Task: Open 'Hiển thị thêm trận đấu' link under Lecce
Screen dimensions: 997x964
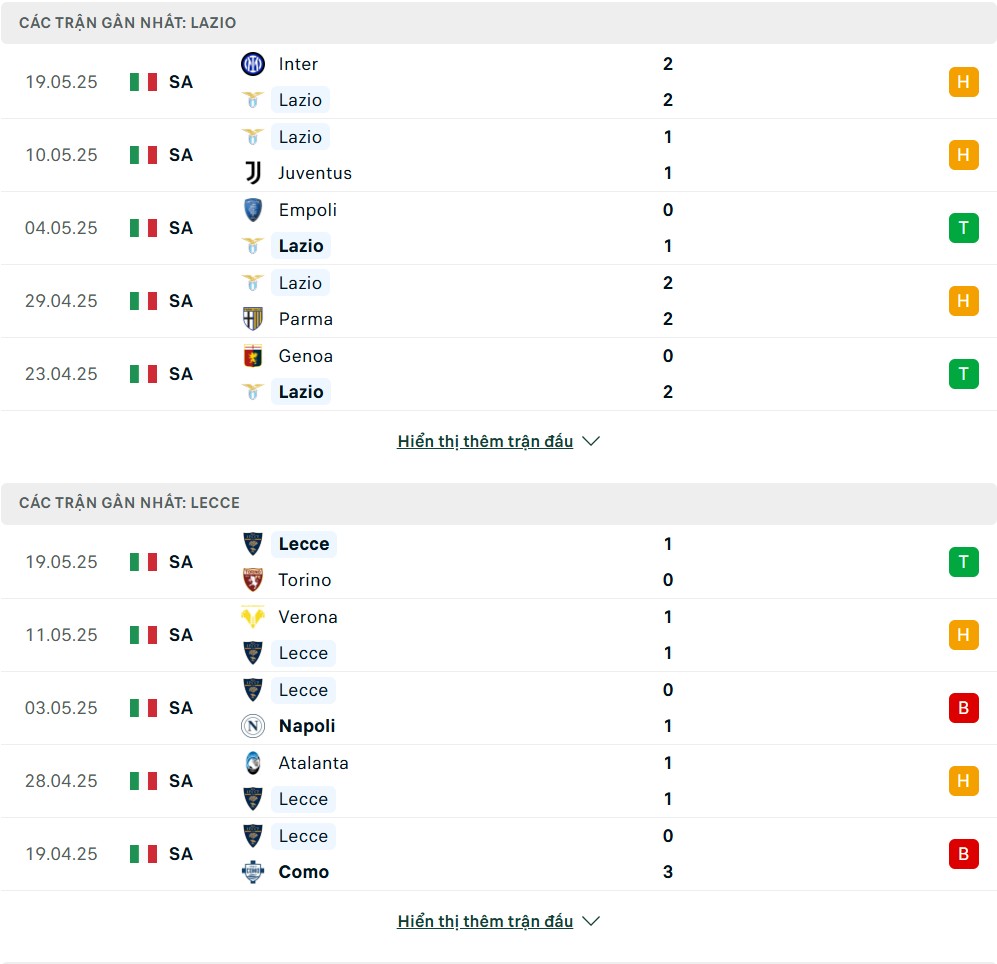Action: coord(485,921)
